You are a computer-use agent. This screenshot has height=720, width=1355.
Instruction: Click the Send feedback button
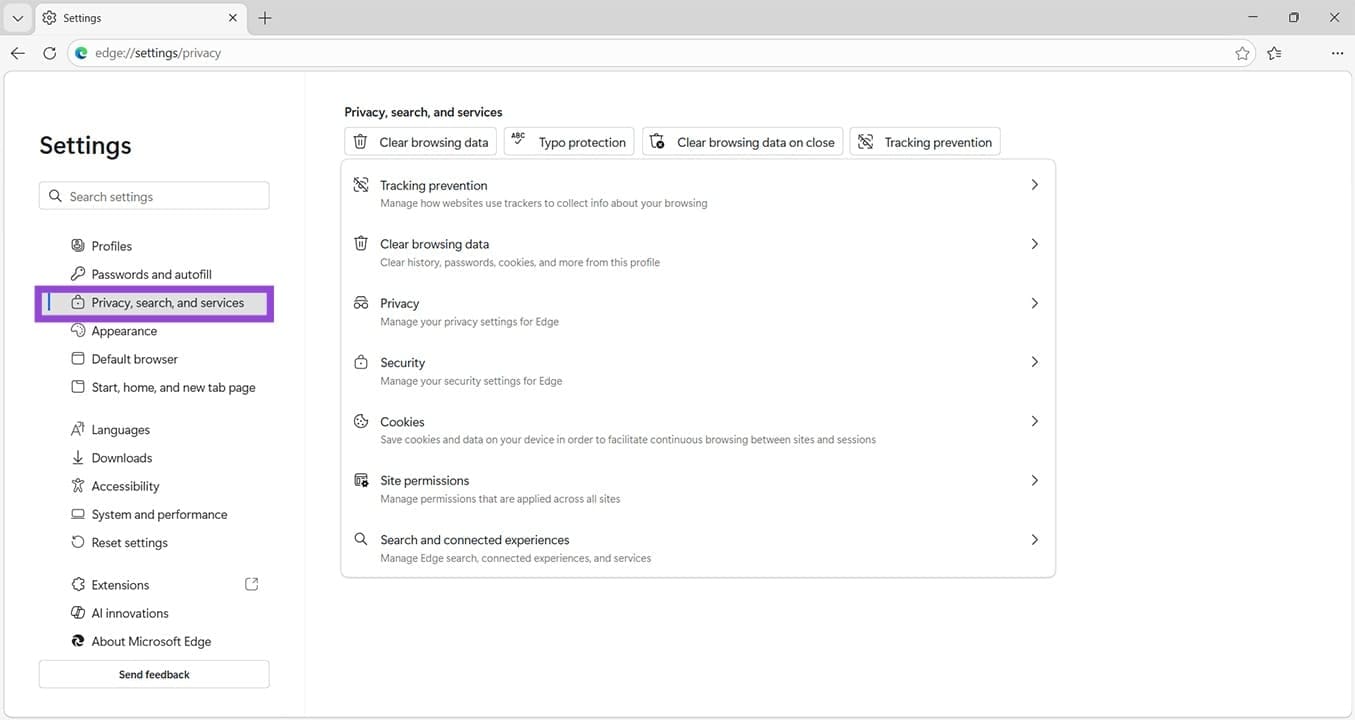coord(153,673)
